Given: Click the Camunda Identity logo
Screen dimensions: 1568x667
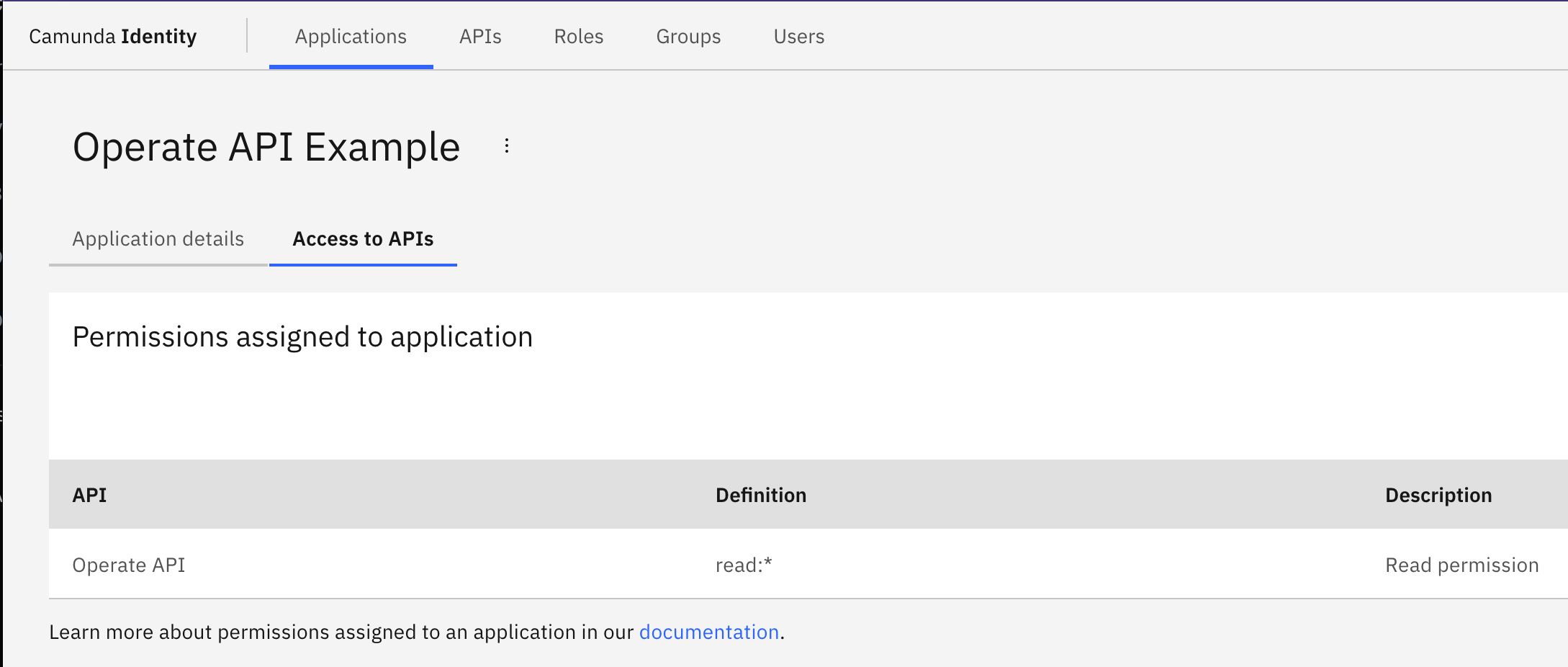Looking at the screenshot, I should (112, 35).
